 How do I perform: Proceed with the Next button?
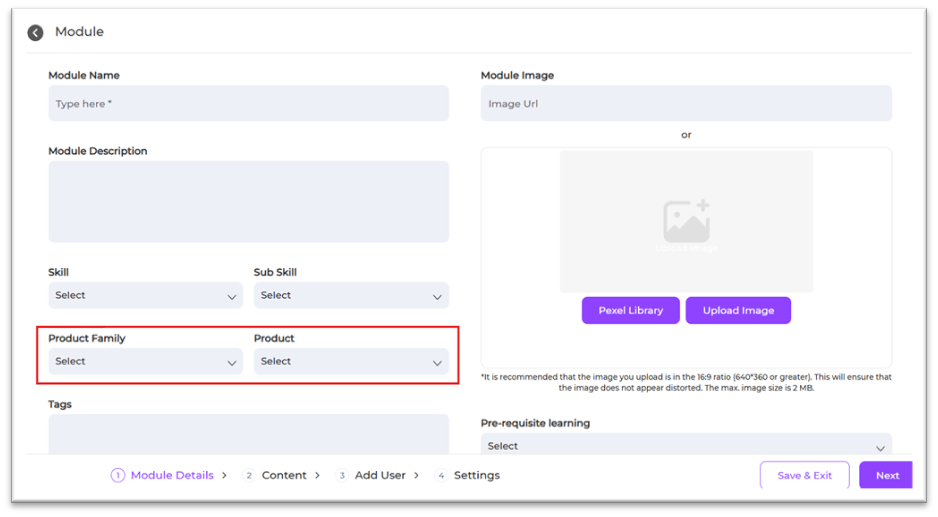[x=886, y=476]
